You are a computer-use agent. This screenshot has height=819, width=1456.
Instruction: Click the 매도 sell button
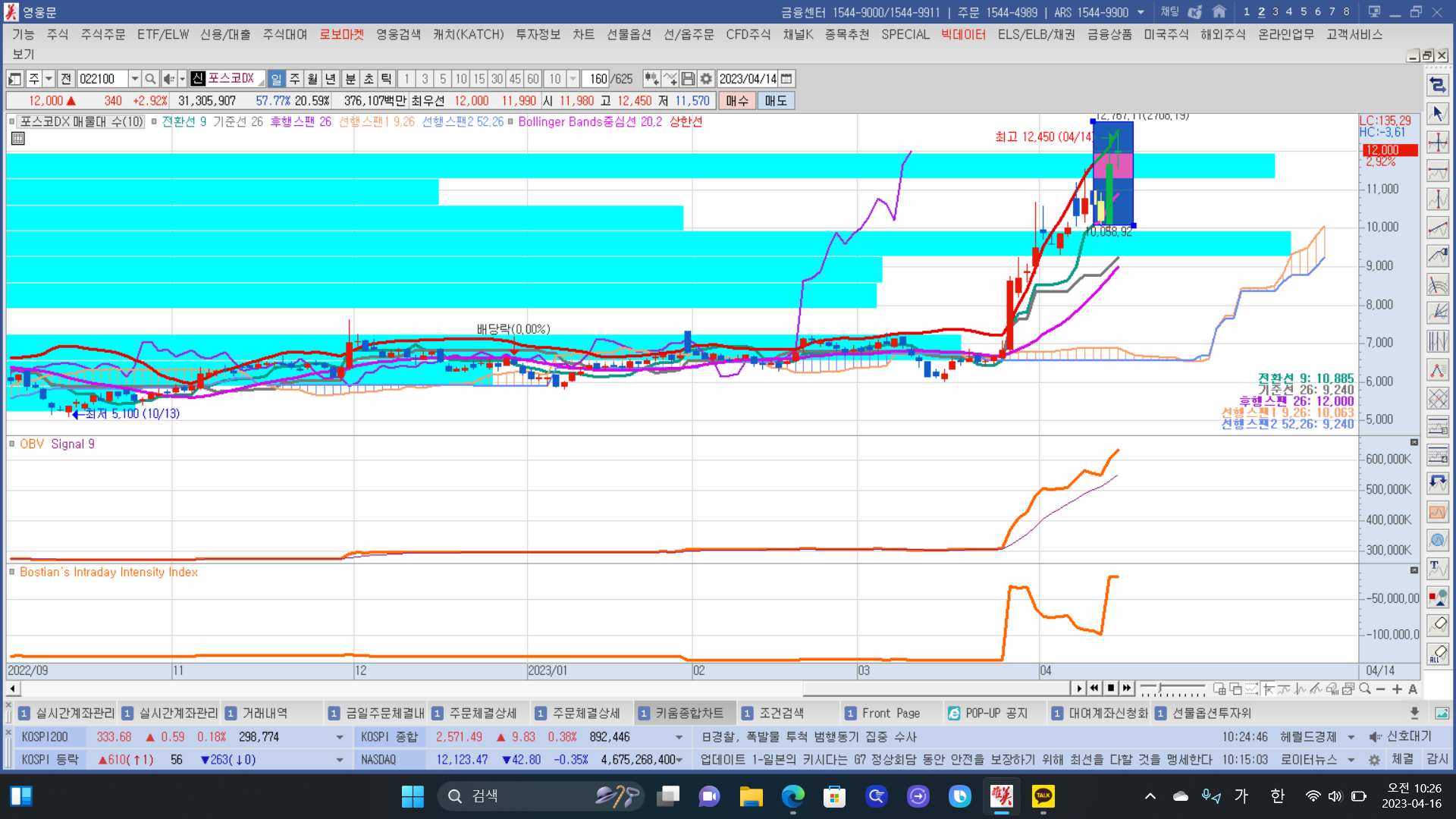click(x=775, y=101)
